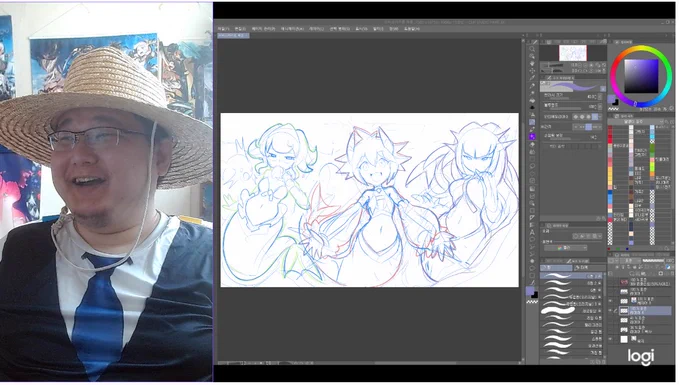Toggle eye of the selected highlighted layer
680x385 pixels.
tap(611, 310)
